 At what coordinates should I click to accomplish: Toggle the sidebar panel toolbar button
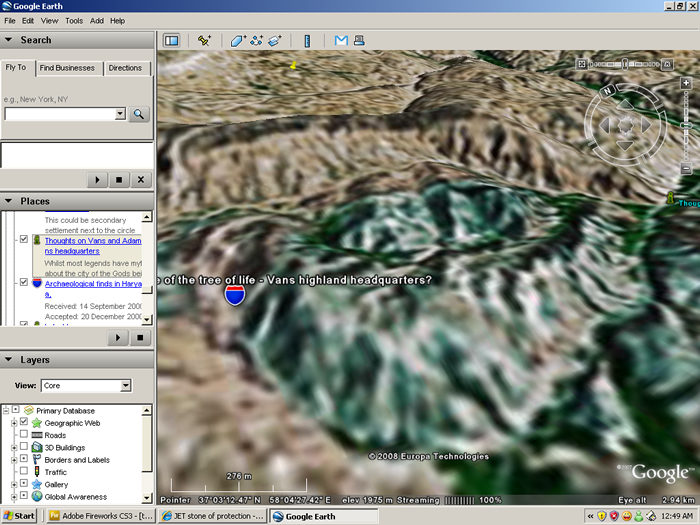171,41
